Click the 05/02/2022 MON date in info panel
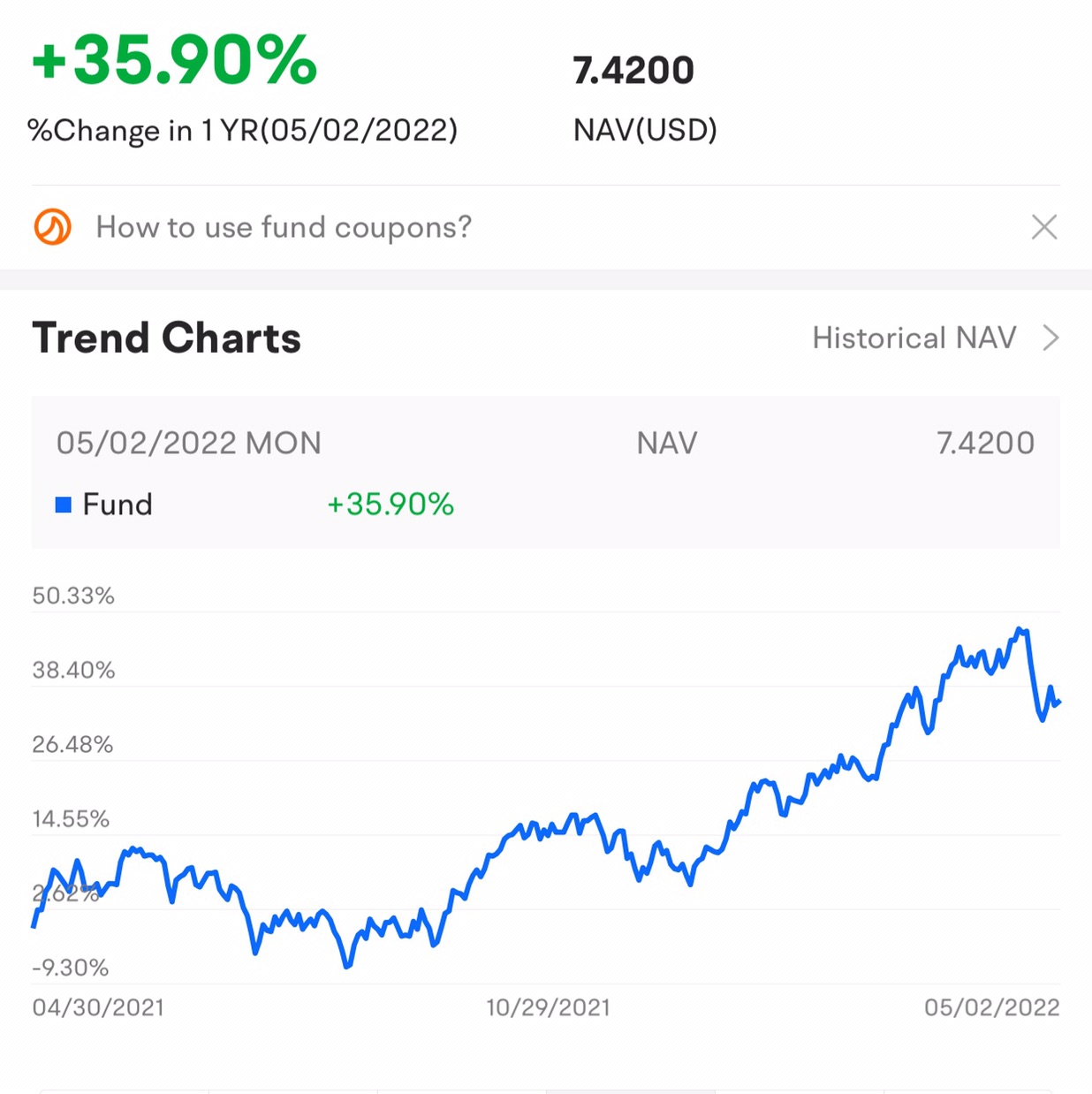The image size is (1092, 1094). pos(189,443)
